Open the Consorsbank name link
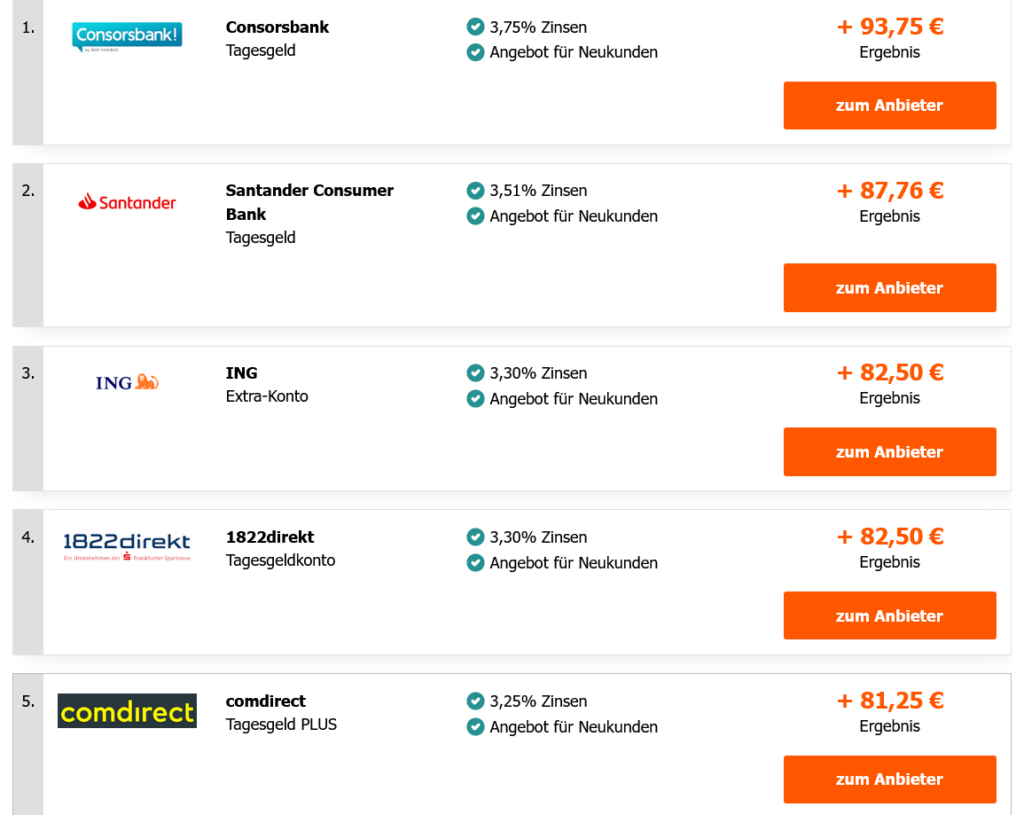 click(277, 27)
